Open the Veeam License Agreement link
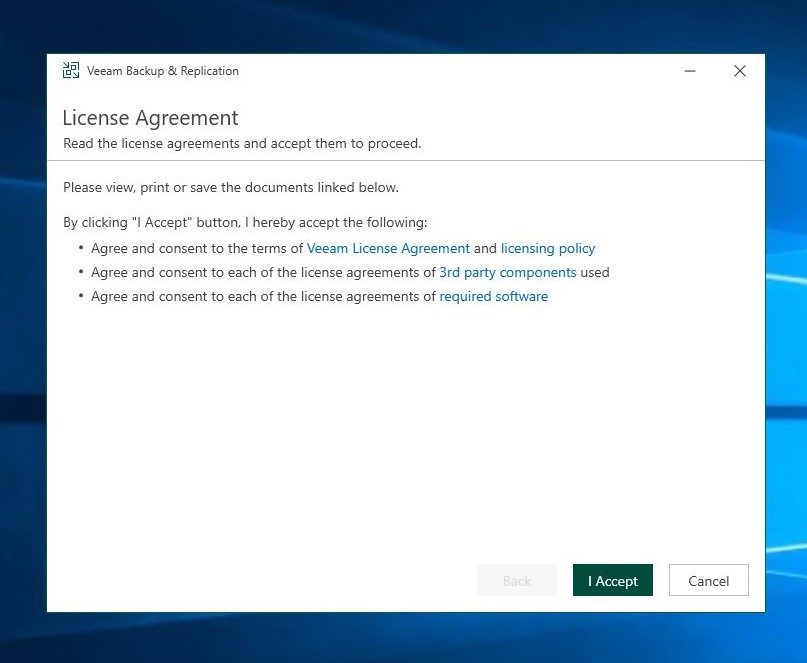Image resolution: width=807 pixels, height=663 pixels. pos(388,248)
